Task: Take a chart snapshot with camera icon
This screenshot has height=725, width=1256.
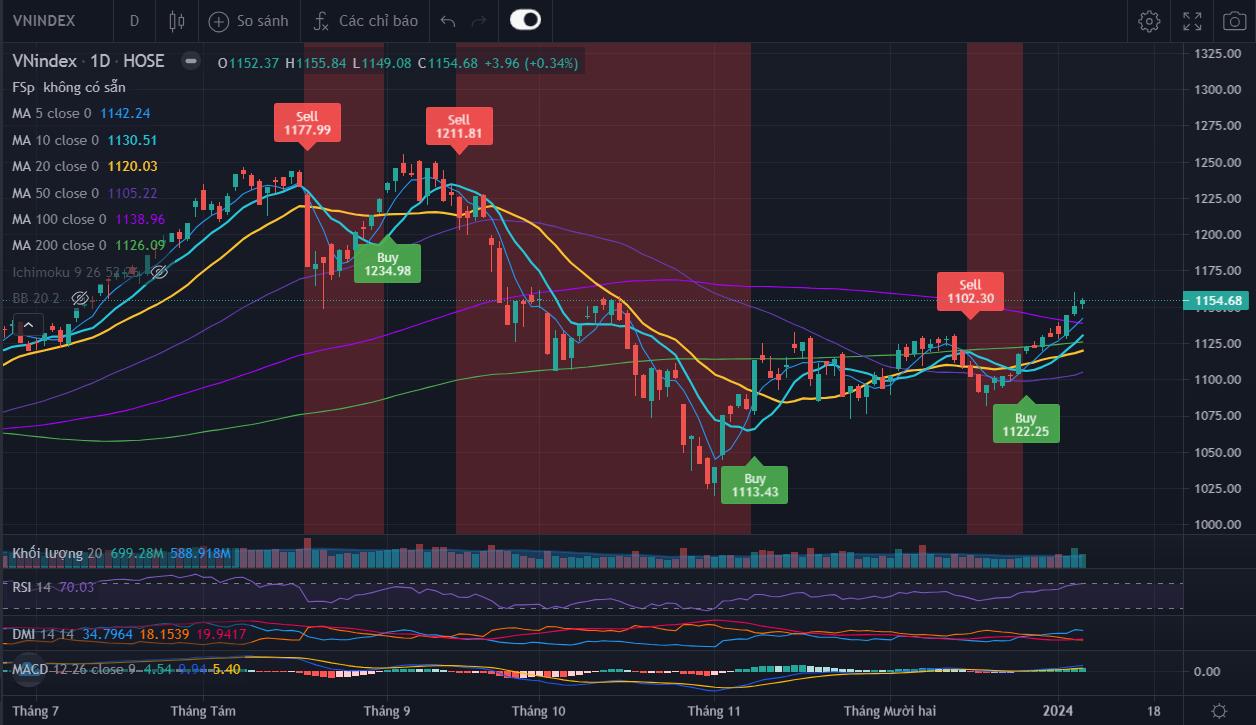Action: pyautogui.click(x=1234, y=20)
